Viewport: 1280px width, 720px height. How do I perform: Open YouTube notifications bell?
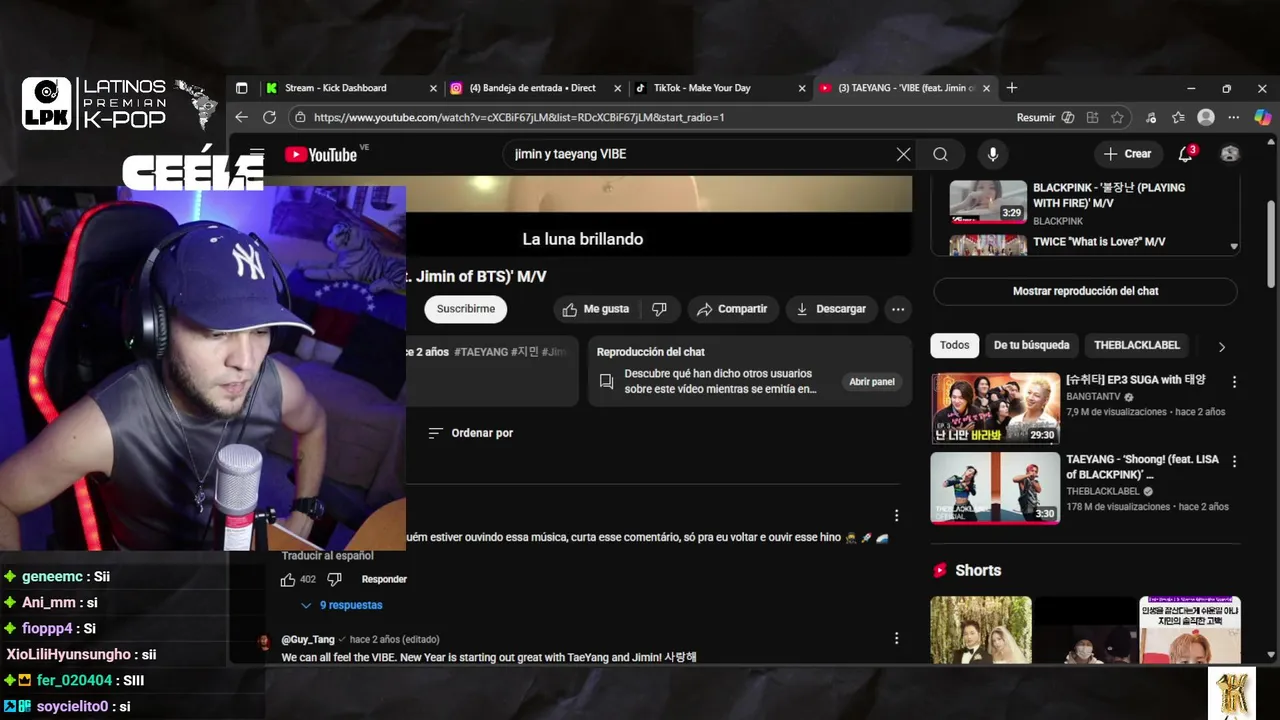[x=1186, y=153]
